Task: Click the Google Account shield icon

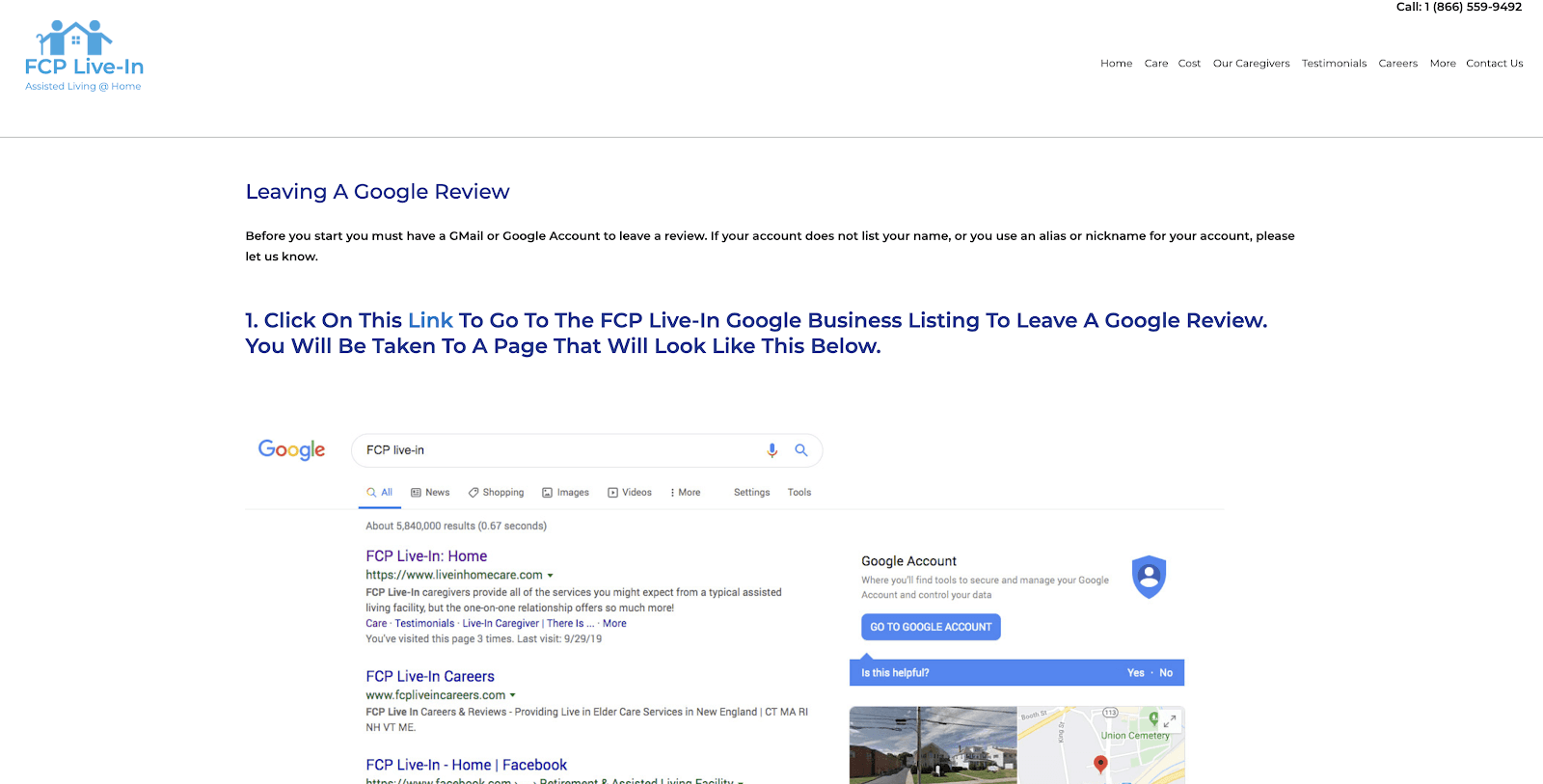Action: tap(1149, 577)
